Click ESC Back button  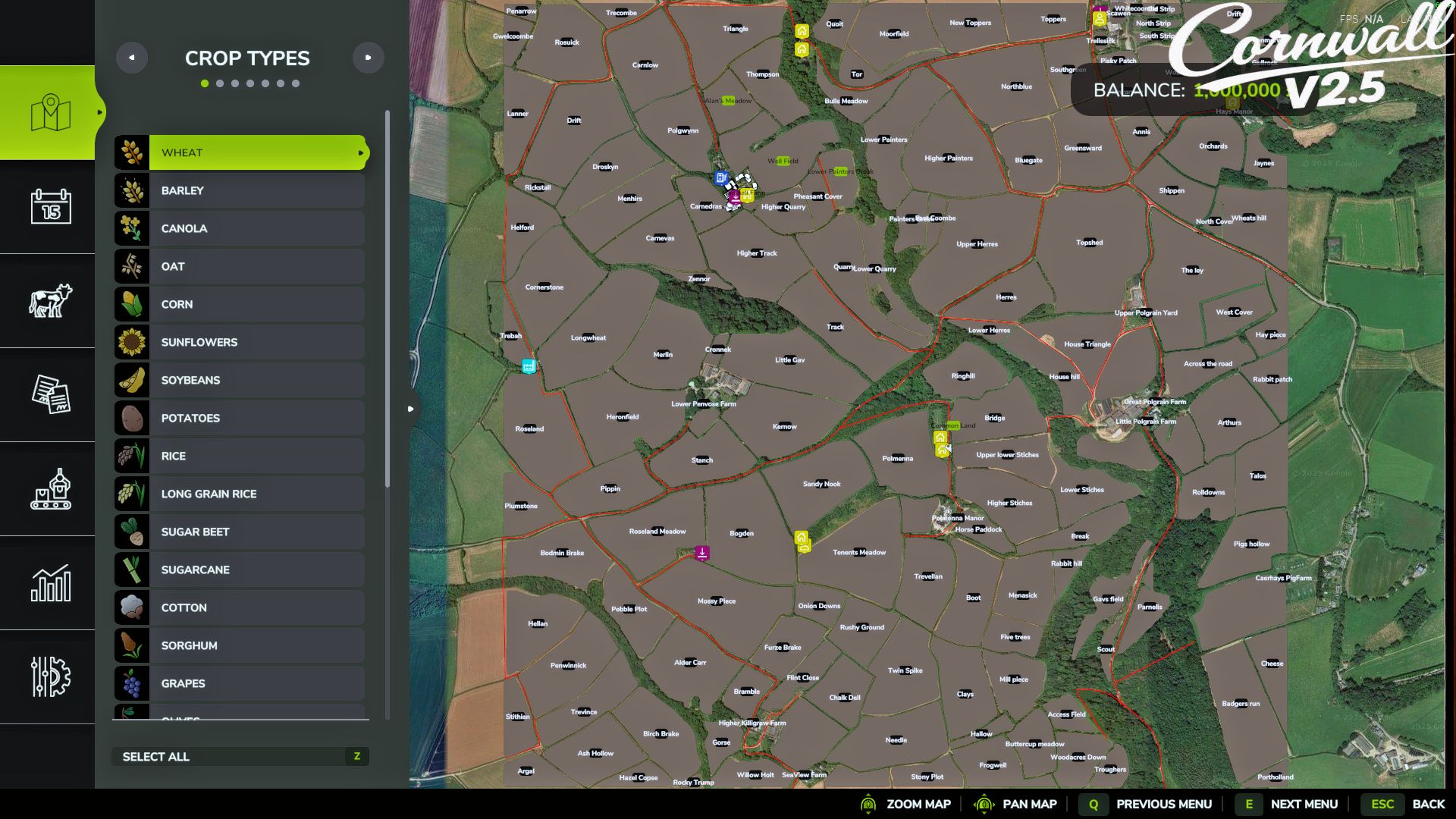pyautogui.click(x=1404, y=804)
